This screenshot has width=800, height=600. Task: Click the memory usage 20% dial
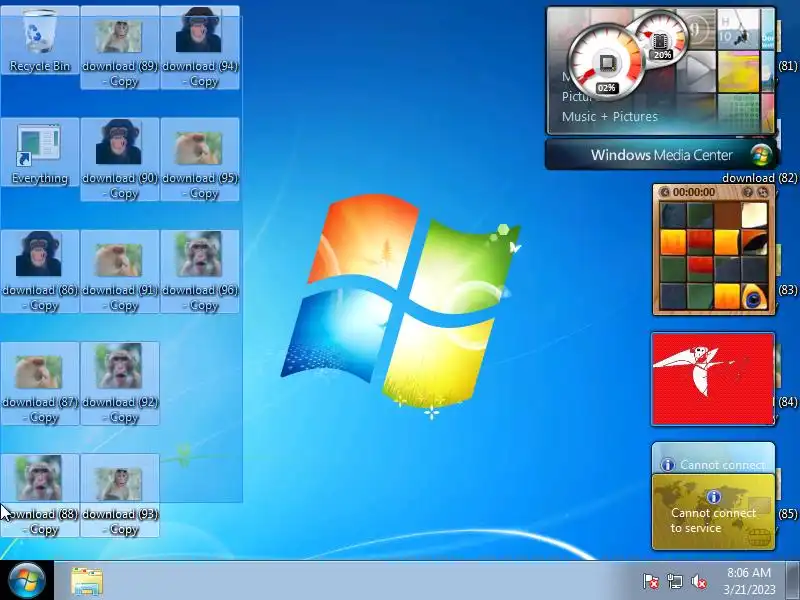tap(660, 39)
